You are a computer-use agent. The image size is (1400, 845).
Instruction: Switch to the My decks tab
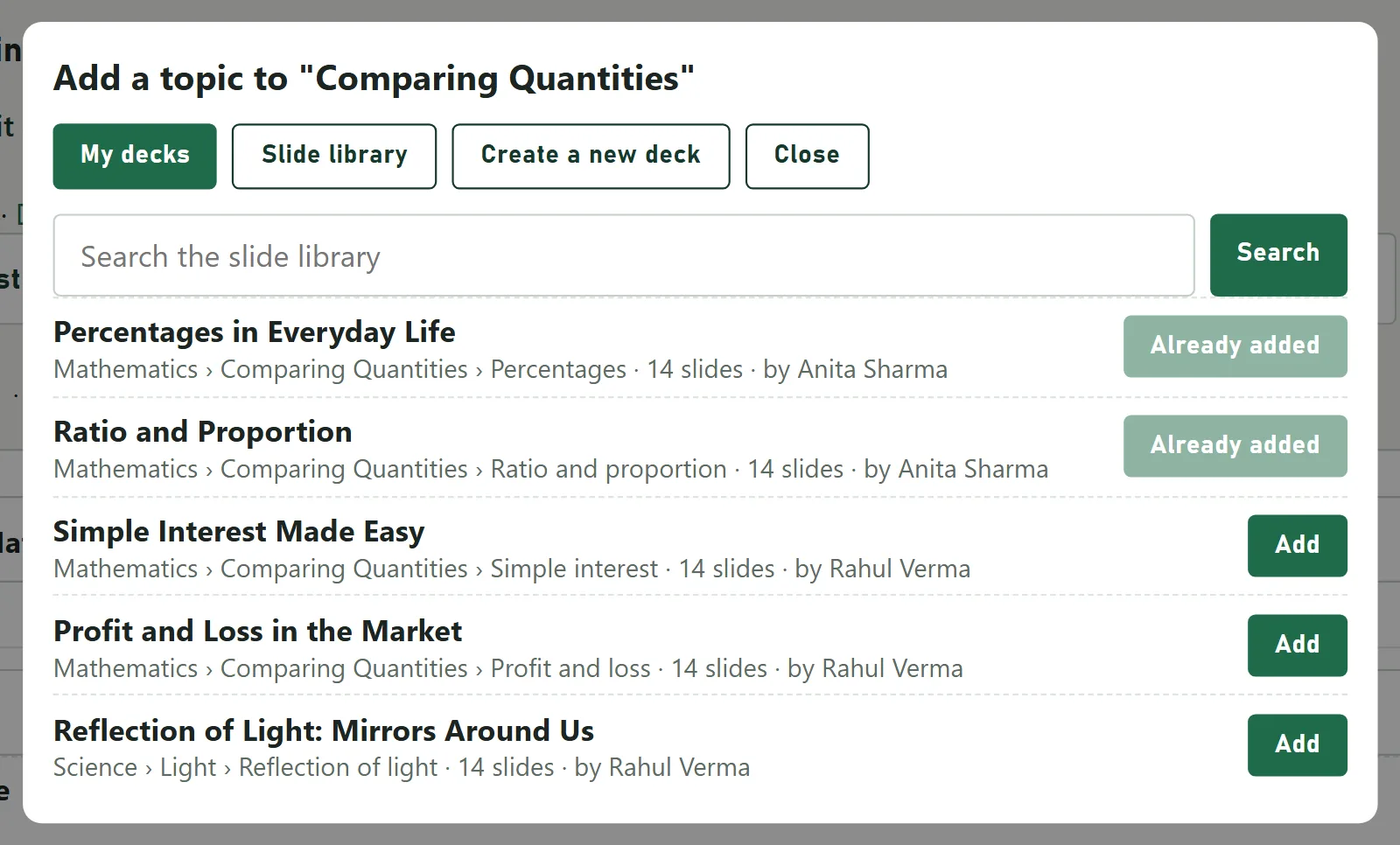coord(135,156)
